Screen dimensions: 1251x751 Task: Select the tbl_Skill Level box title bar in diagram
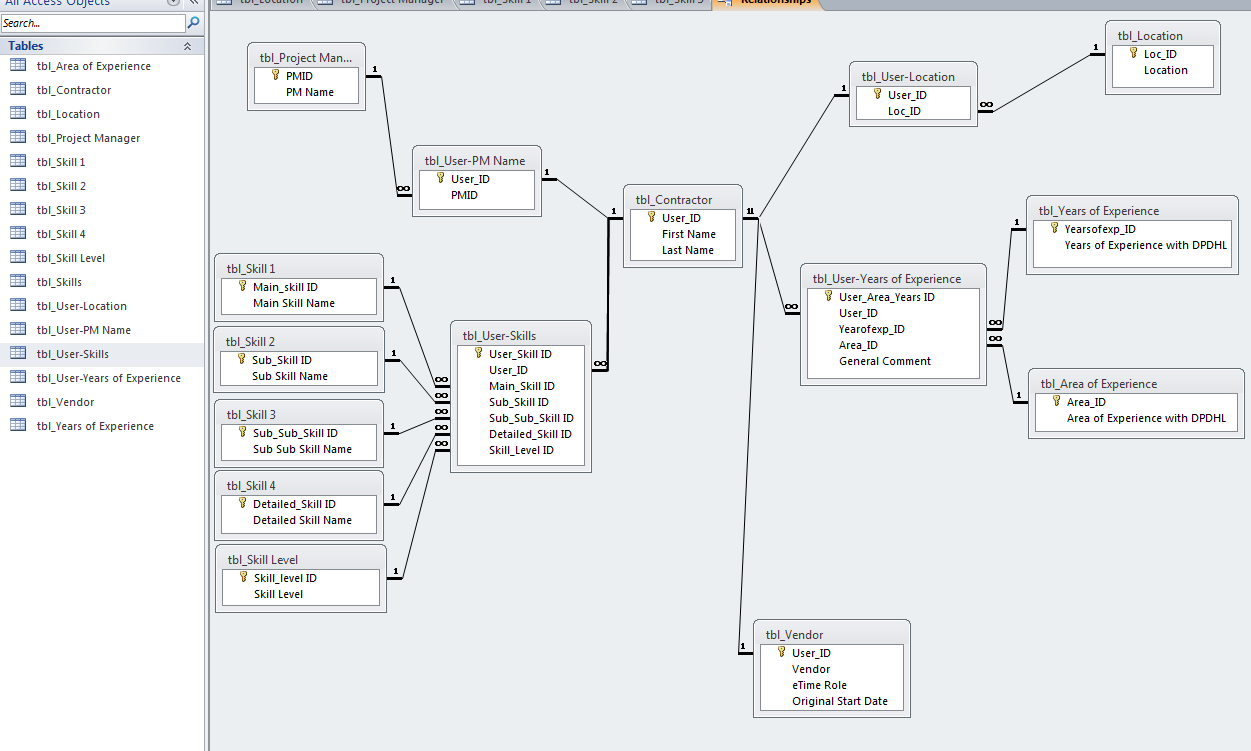point(301,559)
